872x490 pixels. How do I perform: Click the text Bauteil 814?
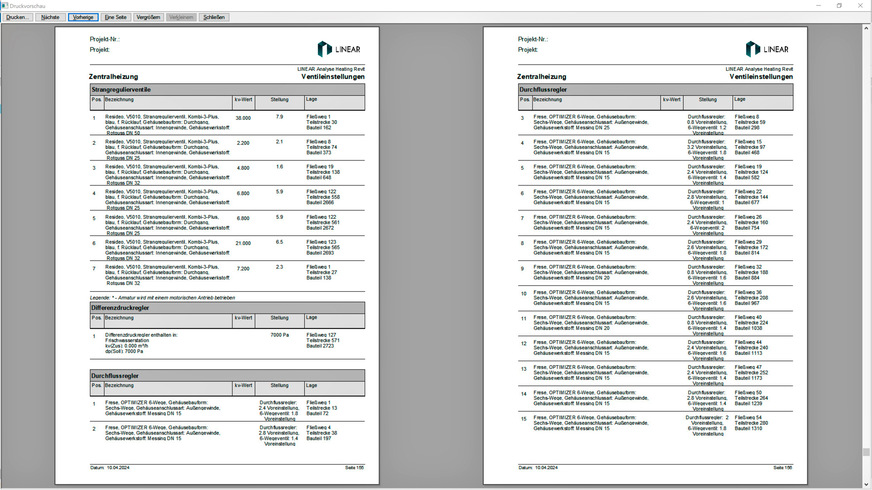(747, 253)
